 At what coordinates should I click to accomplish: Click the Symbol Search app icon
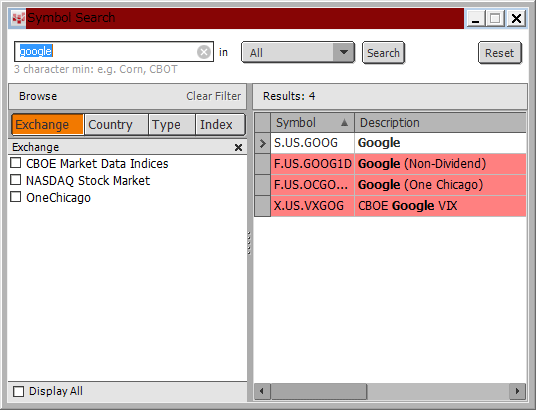click(18, 18)
